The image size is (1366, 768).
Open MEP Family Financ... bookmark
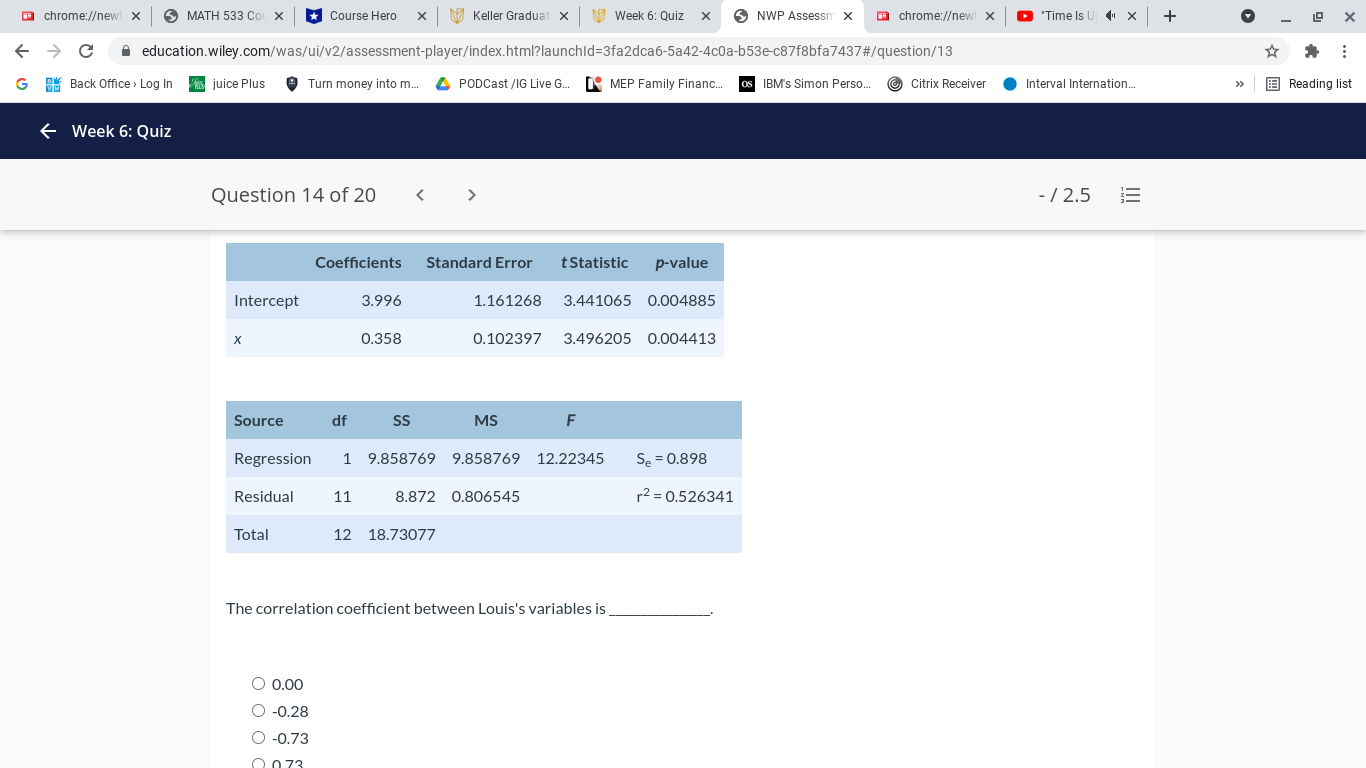[655, 84]
